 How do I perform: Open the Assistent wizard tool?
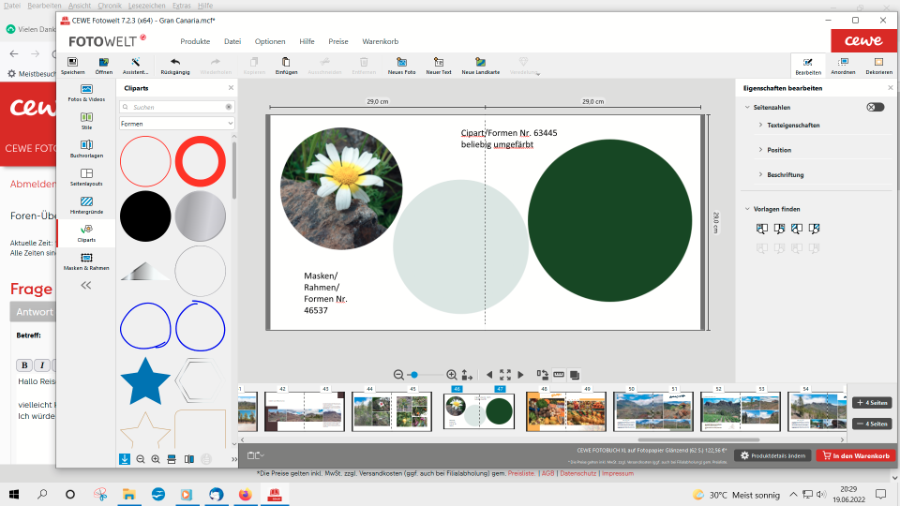pyautogui.click(x=135, y=65)
